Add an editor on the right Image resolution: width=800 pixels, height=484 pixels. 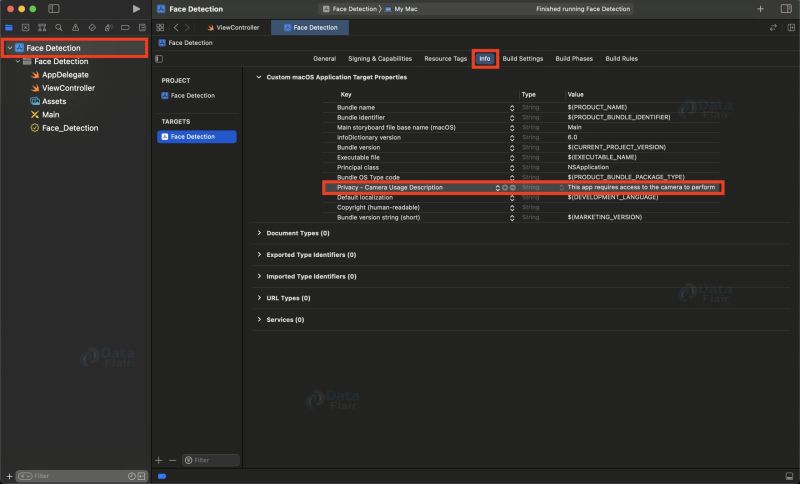pos(791,28)
